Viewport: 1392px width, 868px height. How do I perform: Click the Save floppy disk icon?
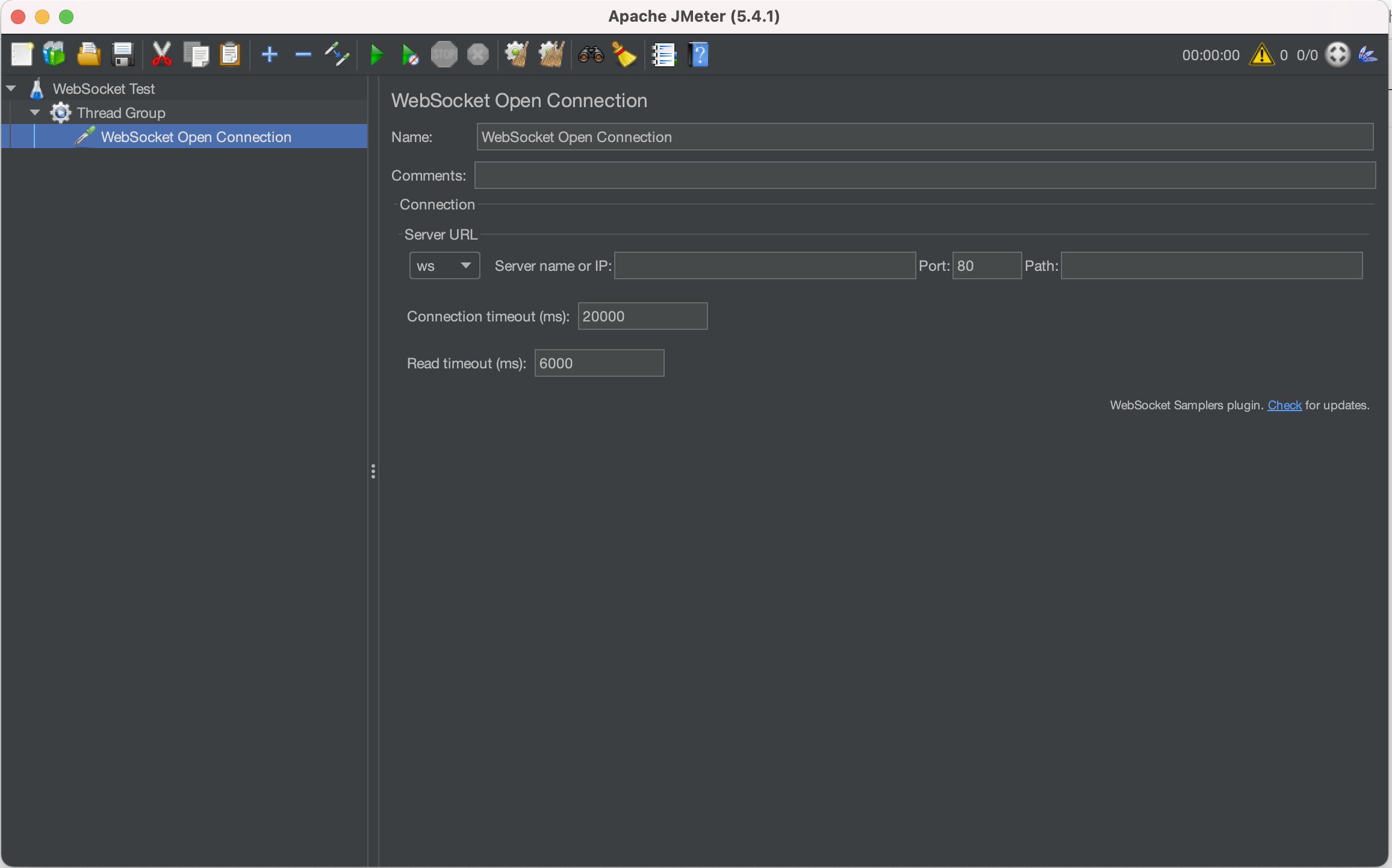123,55
